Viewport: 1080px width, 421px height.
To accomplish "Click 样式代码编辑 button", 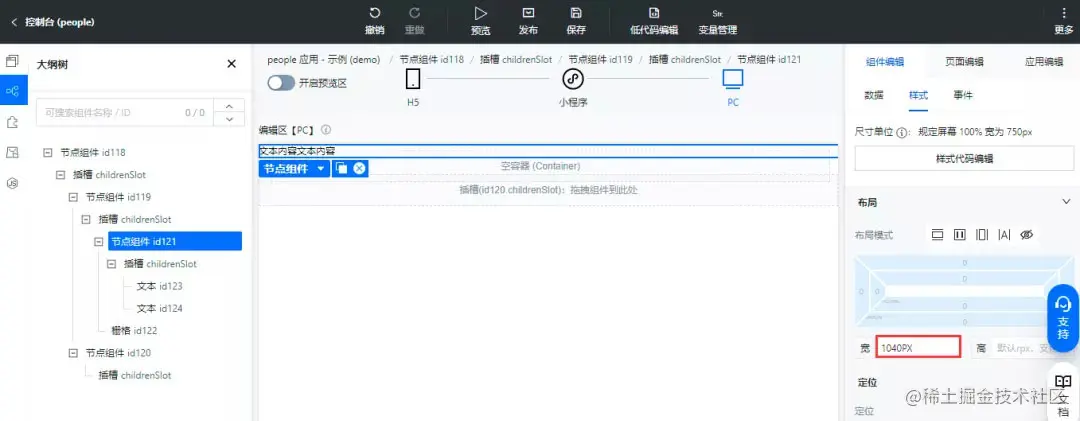I will click(x=964, y=158).
